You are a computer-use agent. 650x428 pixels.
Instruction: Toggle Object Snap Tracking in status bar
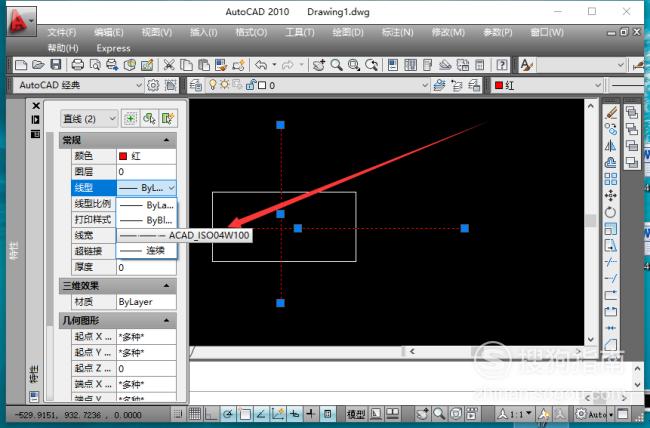pos(261,414)
